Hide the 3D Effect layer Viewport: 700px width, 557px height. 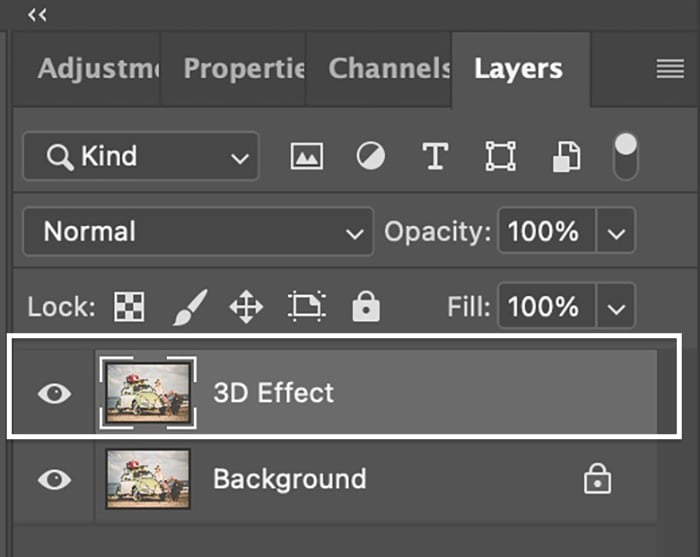point(54,393)
